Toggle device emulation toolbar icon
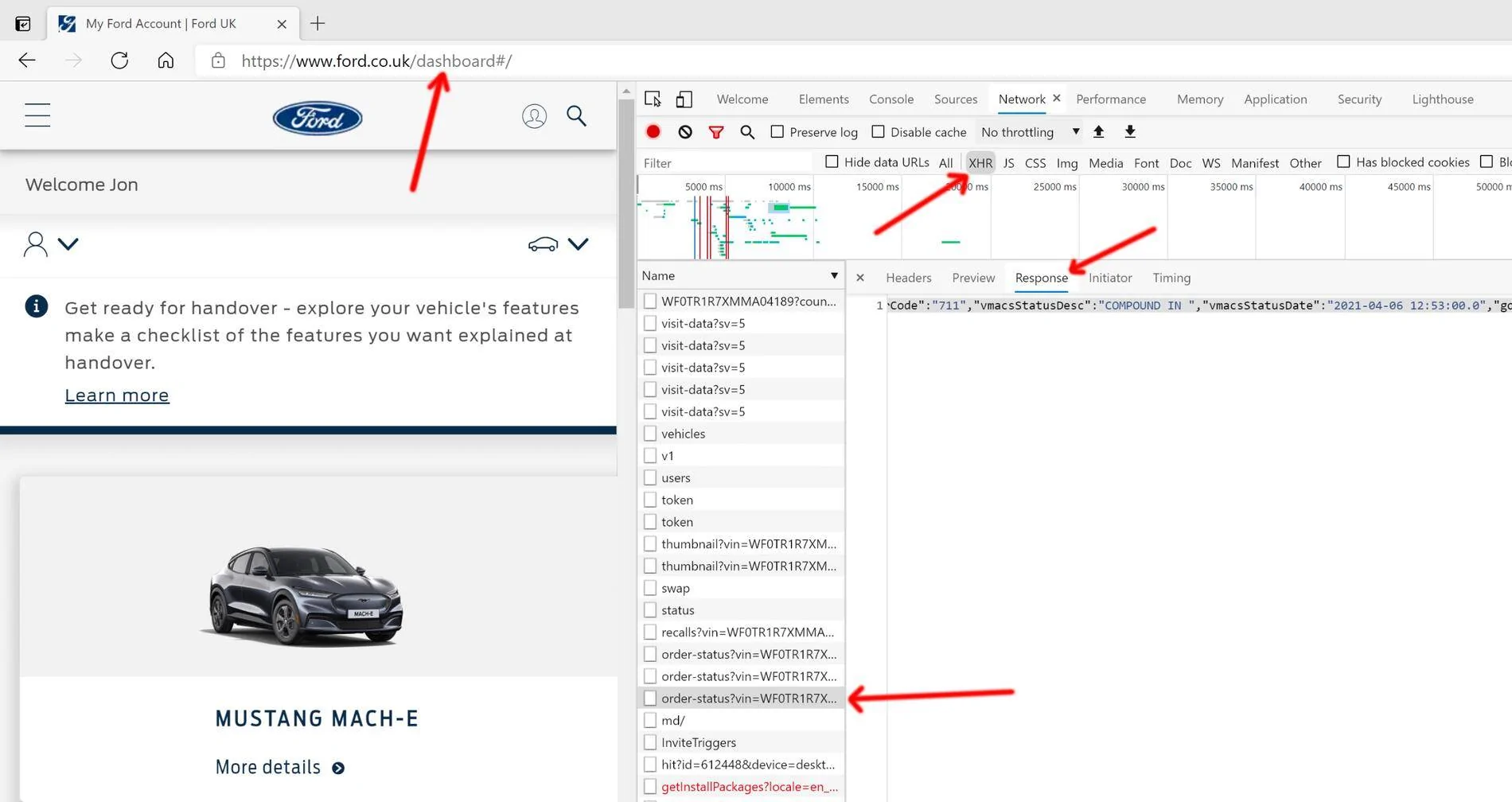Image resolution: width=1512 pixels, height=802 pixels. point(684,99)
